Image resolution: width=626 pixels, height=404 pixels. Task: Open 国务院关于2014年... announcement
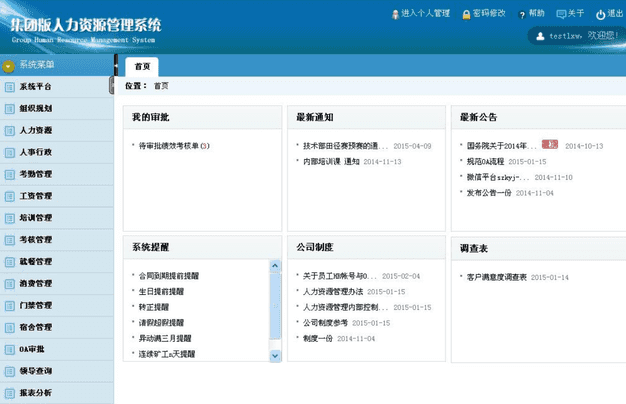click(502, 146)
